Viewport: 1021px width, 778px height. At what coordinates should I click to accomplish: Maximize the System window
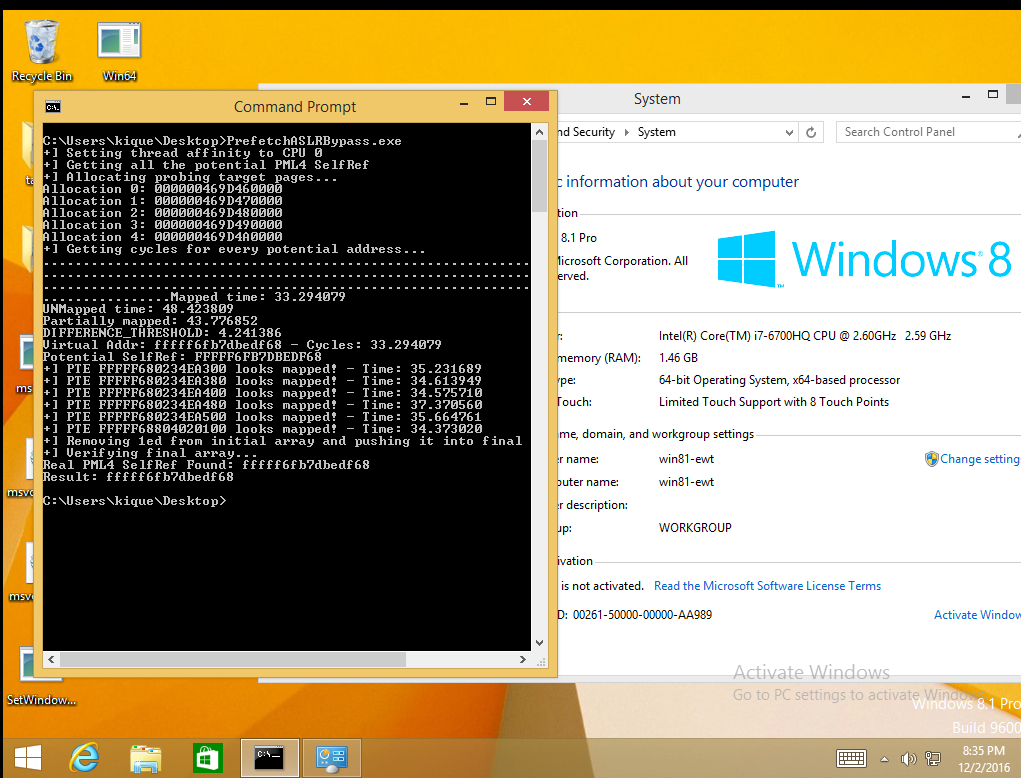tap(993, 94)
